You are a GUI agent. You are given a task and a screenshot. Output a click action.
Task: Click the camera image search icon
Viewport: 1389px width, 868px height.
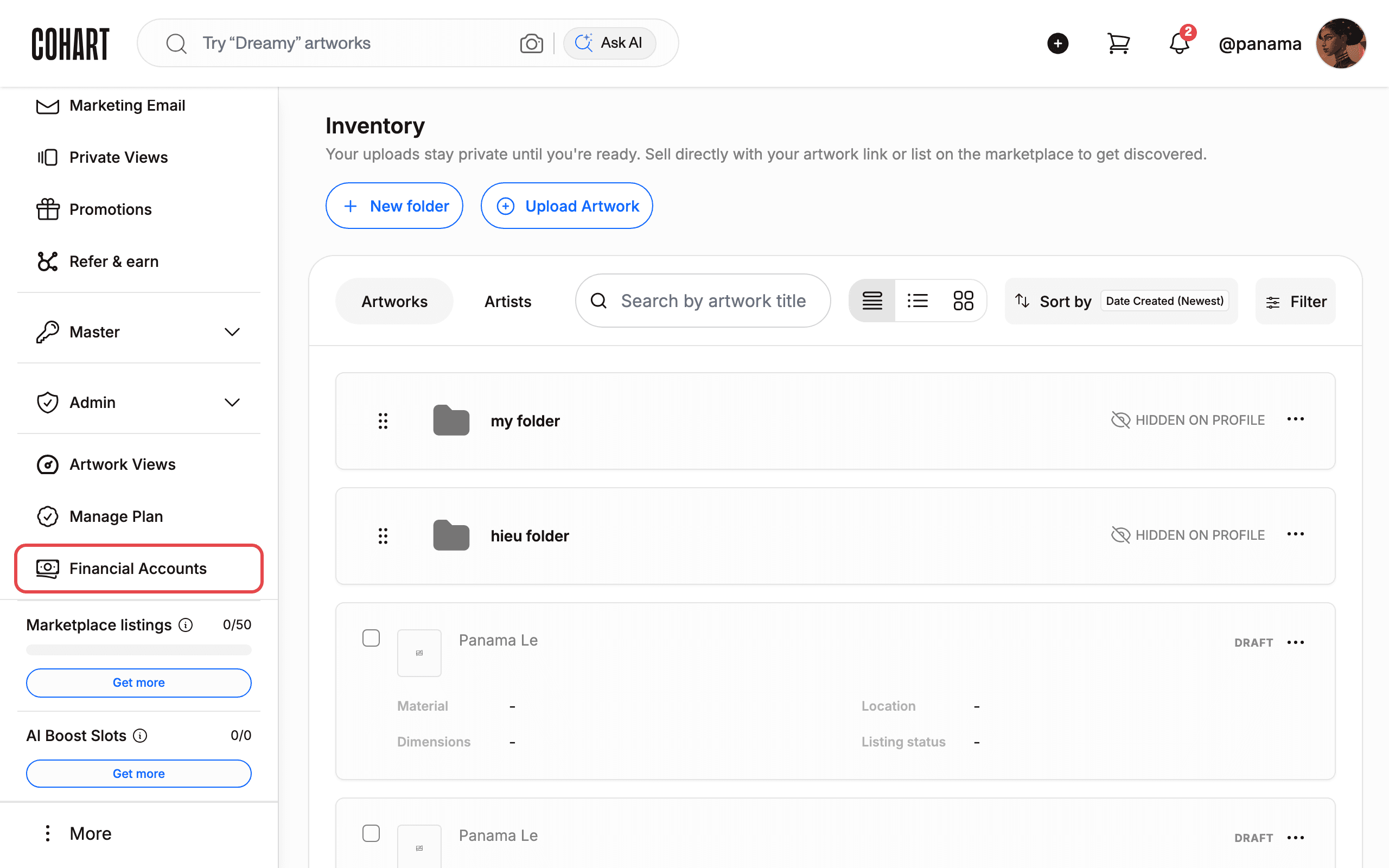(x=531, y=43)
